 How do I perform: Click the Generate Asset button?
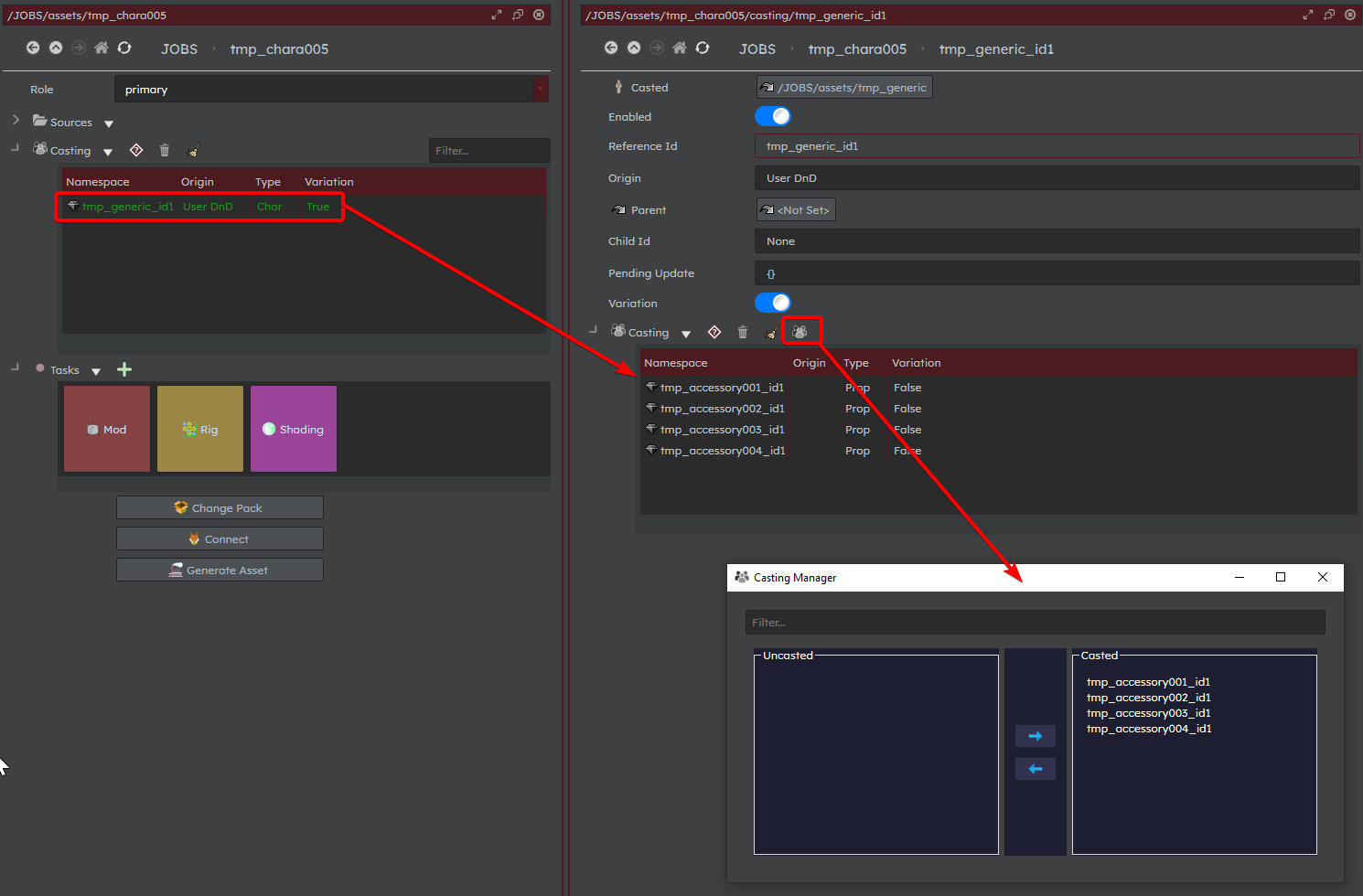(x=220, y=570)
